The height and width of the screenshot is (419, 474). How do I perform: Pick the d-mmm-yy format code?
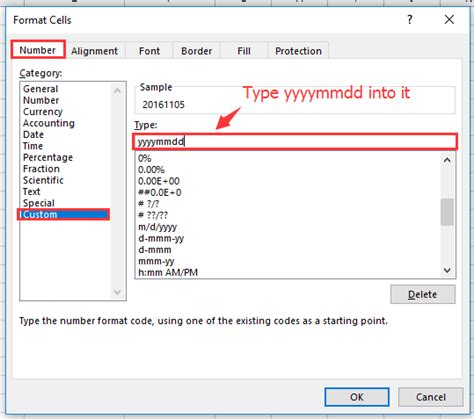click(x=161, y=238)
